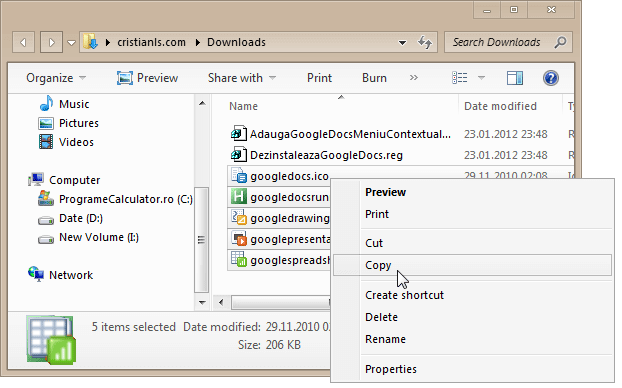Viewport: 622px width, 388px height.
Task: Open the address bar history dropdown
Action: pyautogui.click(x=402, y=42)
